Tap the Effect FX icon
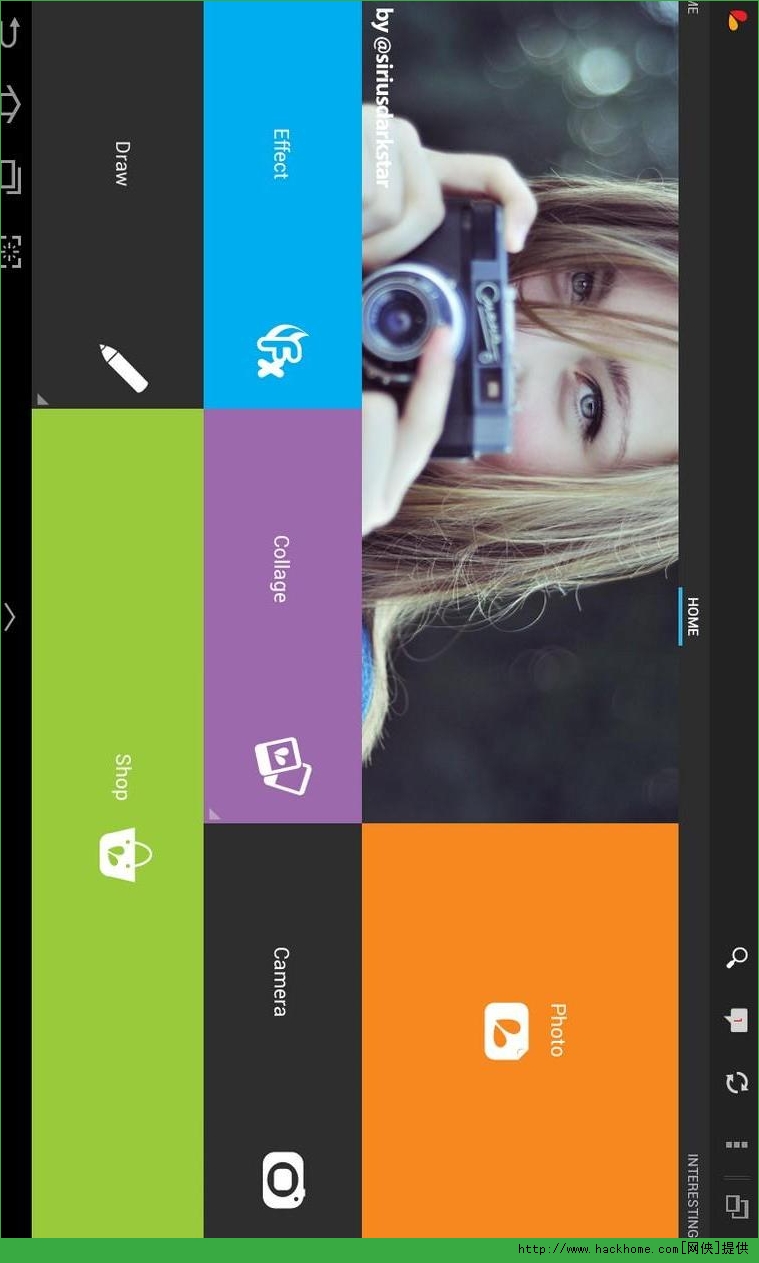Screen dimensions: 759x1263 click(x=282, y=352)
